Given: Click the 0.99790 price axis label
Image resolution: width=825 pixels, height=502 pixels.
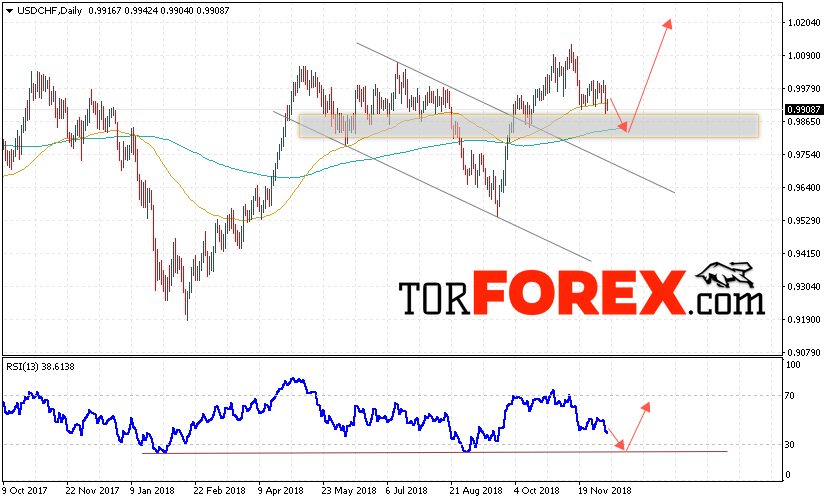Looking at the screenshot, I should coord(804,88).
